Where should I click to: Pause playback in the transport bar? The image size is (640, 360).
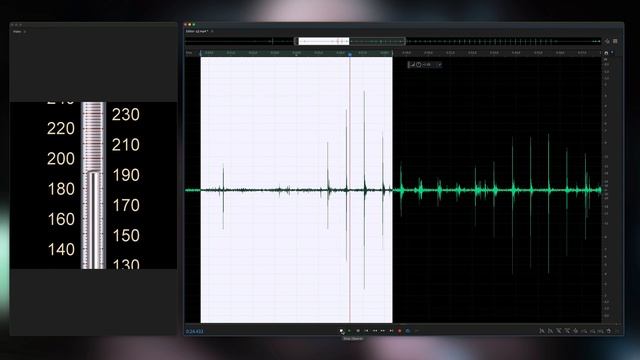click(x=358, y=331)
